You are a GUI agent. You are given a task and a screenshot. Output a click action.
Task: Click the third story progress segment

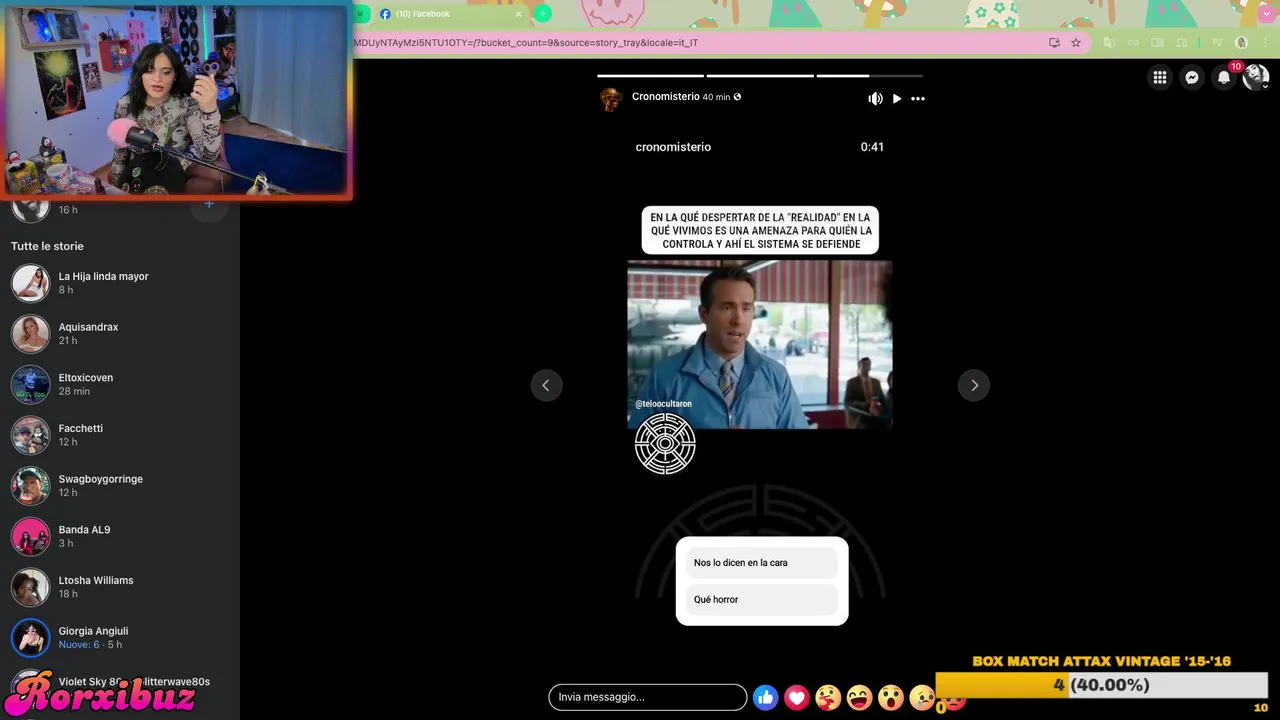[869, 75]
